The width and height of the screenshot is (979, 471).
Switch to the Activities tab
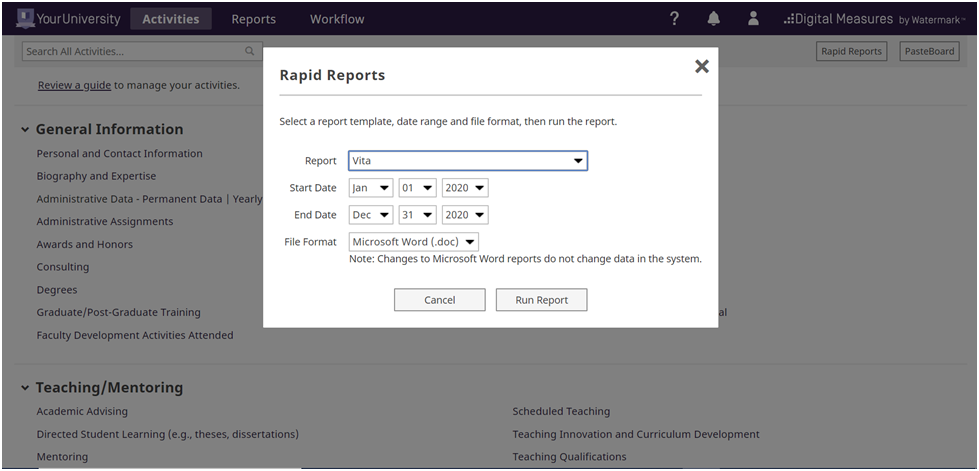click(170, 19)
